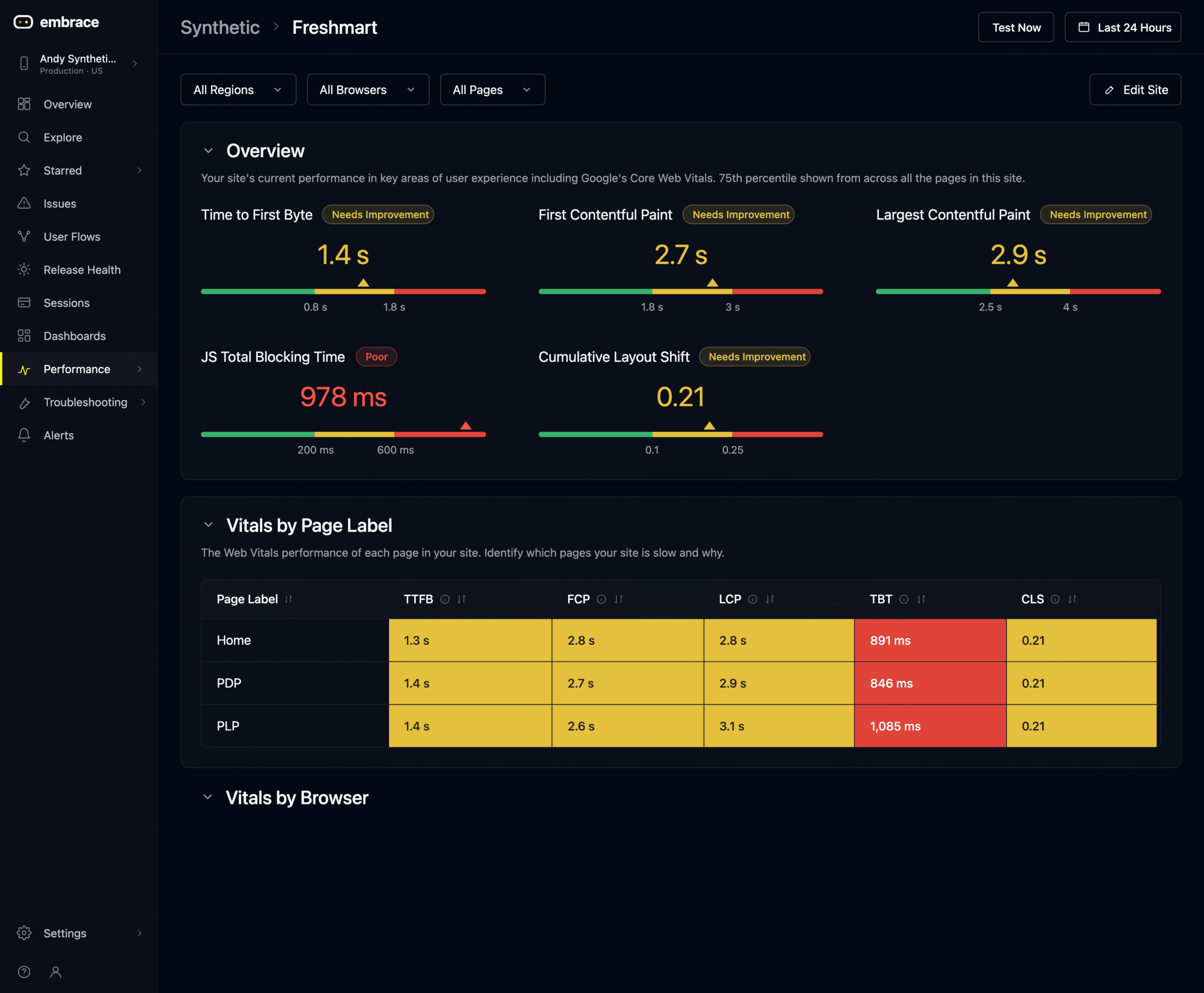This screenshot has width=1204, height=993.
Task: Click the Release Health sun icon
Action: pyautogui.click(x=24, y=269)
